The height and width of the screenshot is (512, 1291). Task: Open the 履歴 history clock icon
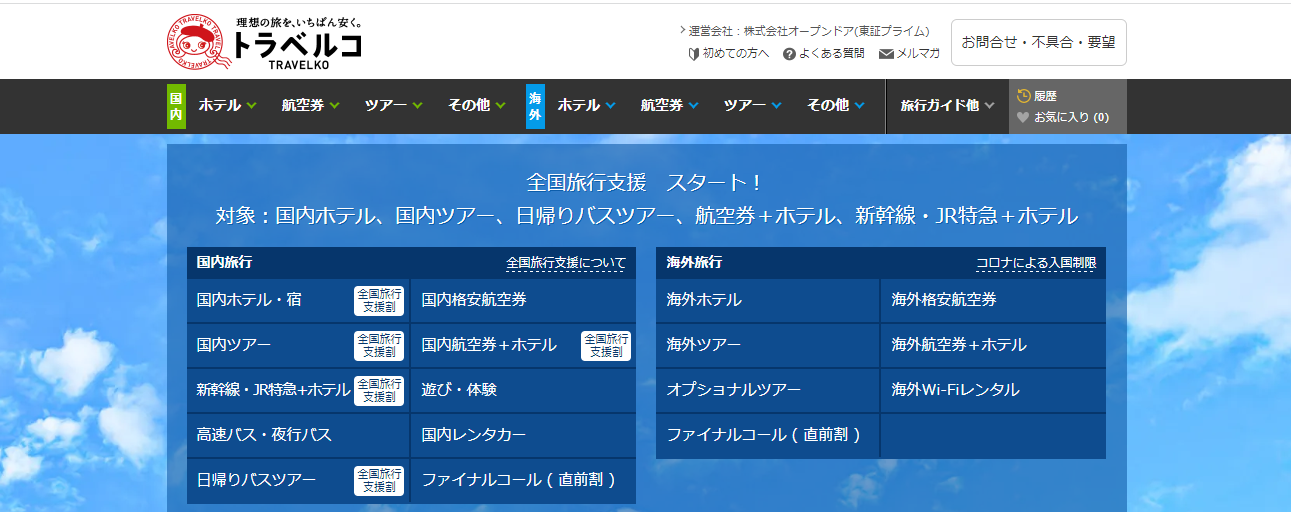tap(1023, 96)
